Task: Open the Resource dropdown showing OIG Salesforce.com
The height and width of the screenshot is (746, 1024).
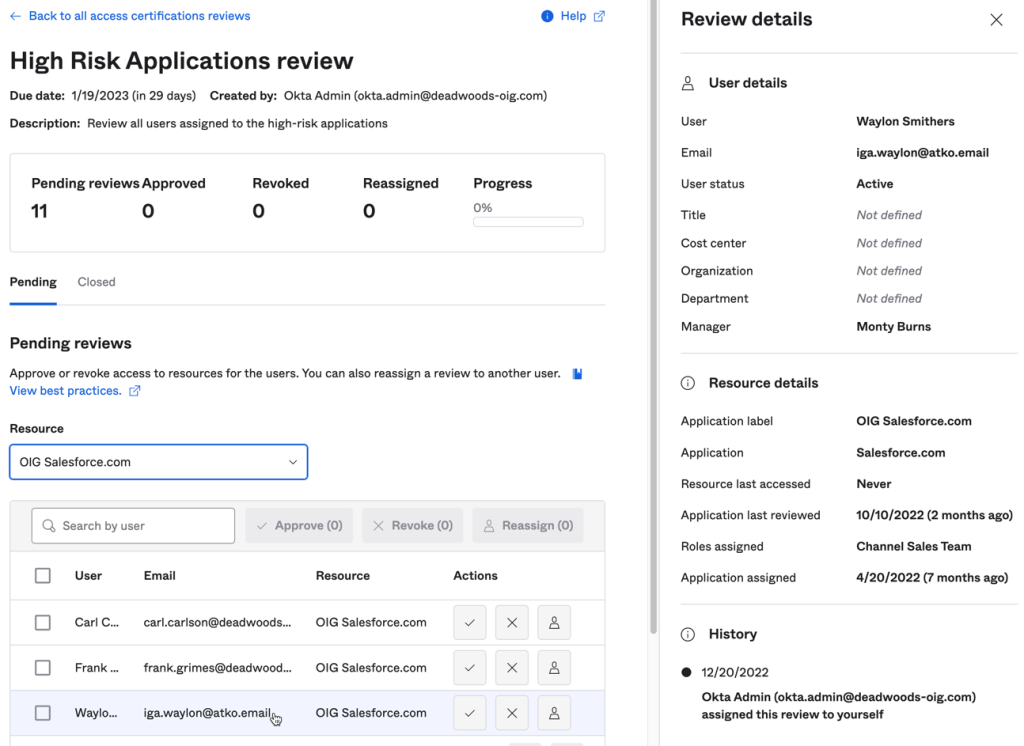Action: click(x=159, y=462)
